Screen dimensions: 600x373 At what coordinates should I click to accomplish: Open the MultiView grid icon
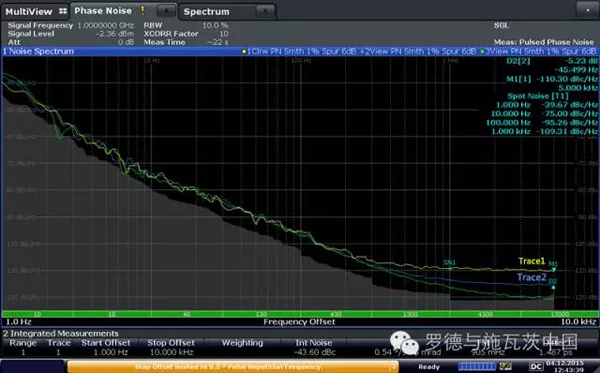[x=63, y=11]
